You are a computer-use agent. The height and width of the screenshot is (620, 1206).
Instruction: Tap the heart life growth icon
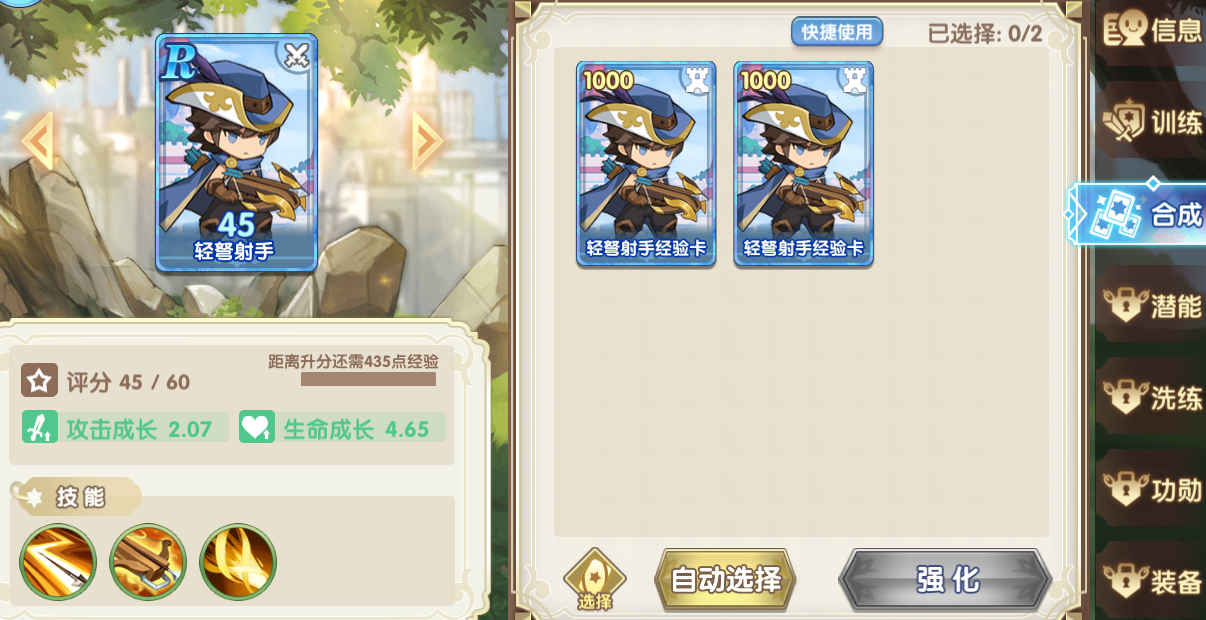pos(256,428)
